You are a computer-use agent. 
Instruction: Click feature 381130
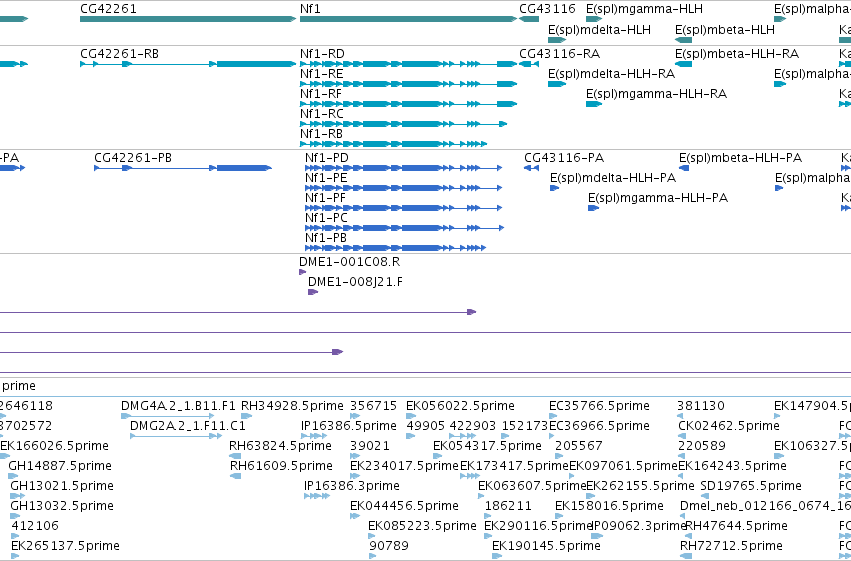pos(680,416)
